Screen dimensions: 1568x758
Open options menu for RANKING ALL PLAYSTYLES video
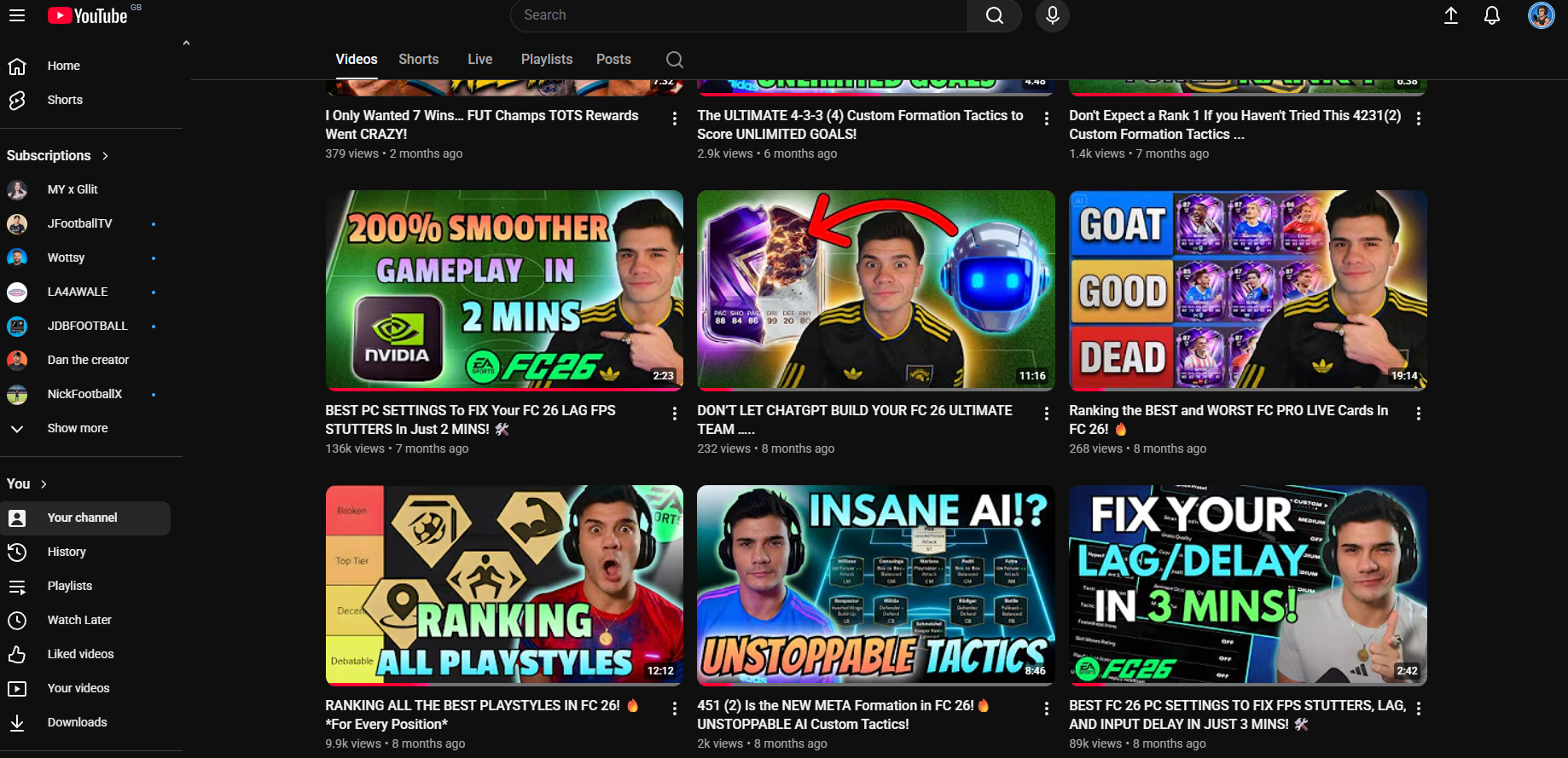675,709
